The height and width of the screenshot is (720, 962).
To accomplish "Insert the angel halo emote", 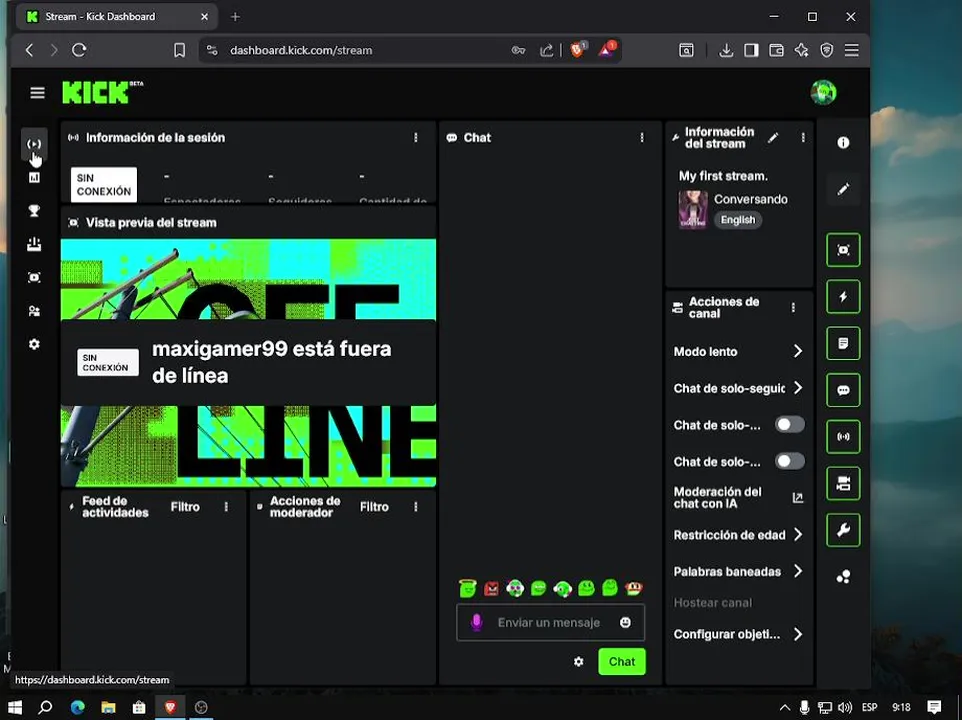I will click(x=468, y=588).
